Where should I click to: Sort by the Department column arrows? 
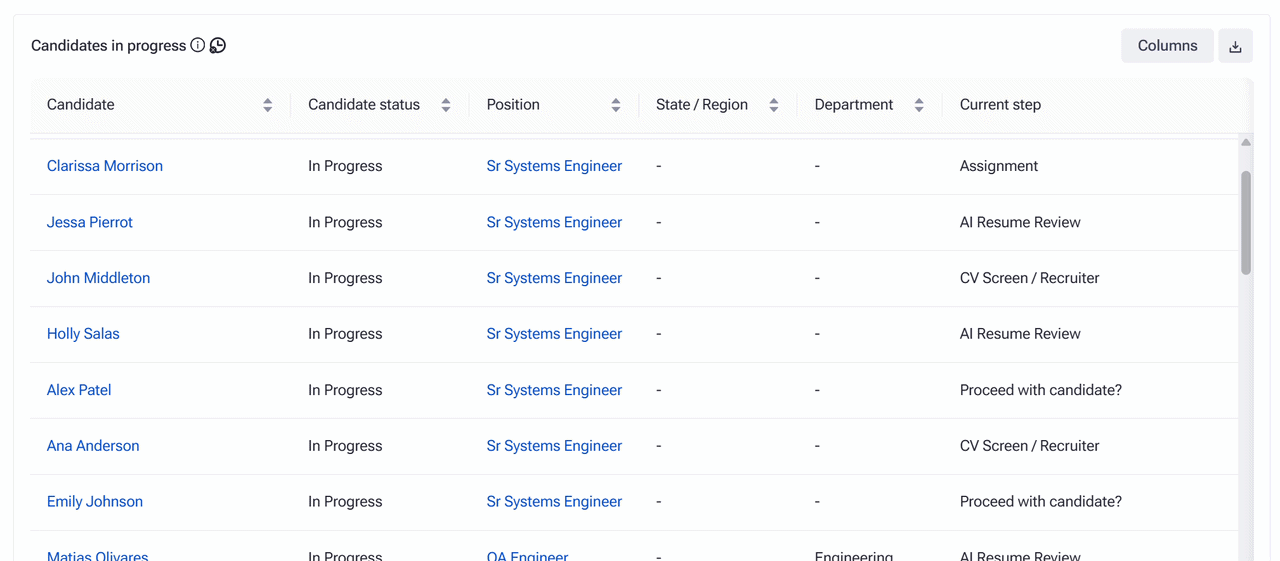point(919,105)
